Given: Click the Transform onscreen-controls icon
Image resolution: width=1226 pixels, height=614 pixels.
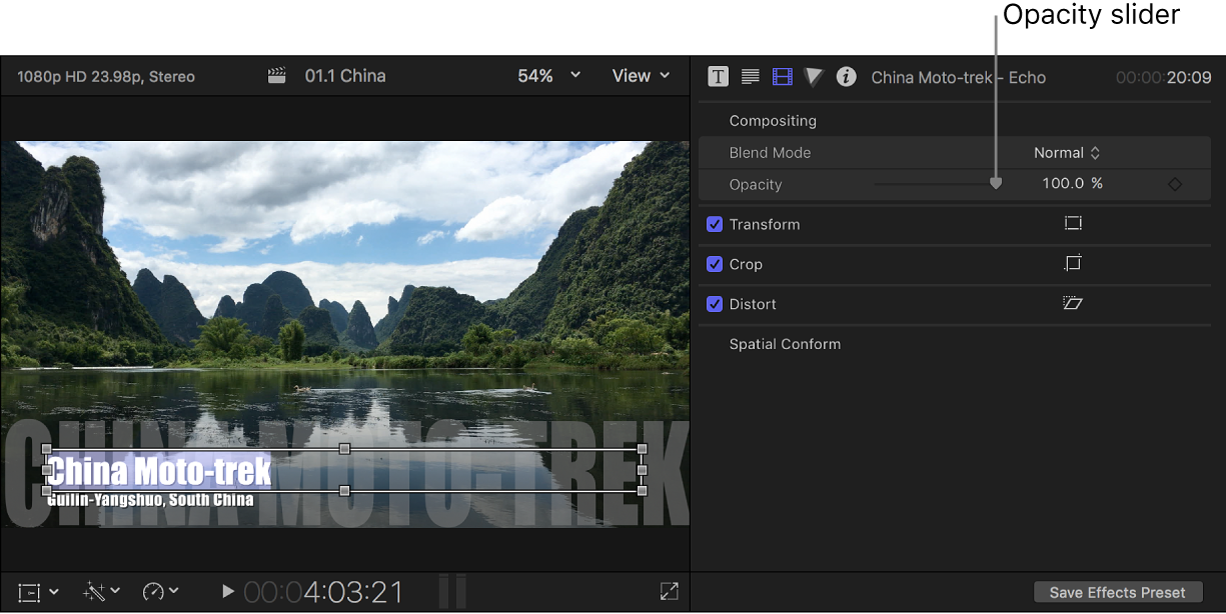Looking at the screenshot, I should coord(1073,223).
